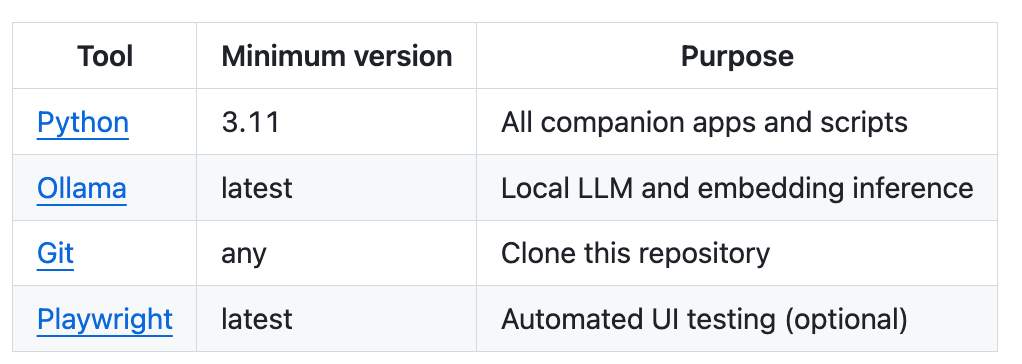Click the word 'LLM' in Ollama purpose

(x=598, y=189)
